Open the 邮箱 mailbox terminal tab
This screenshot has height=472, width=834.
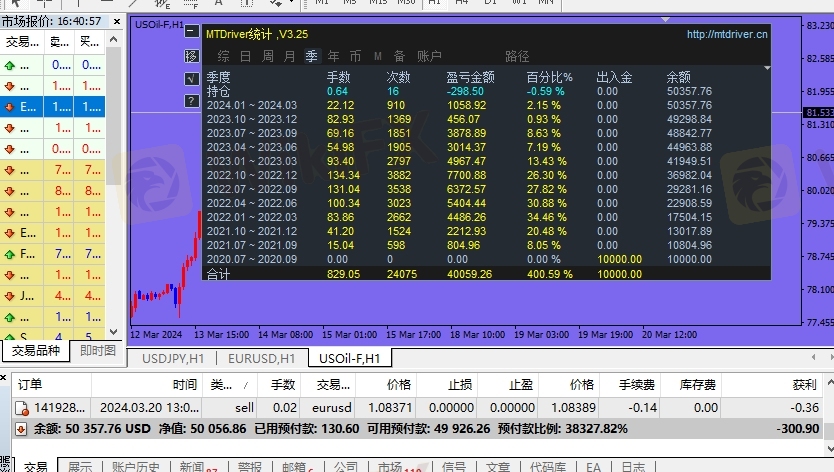294,467
